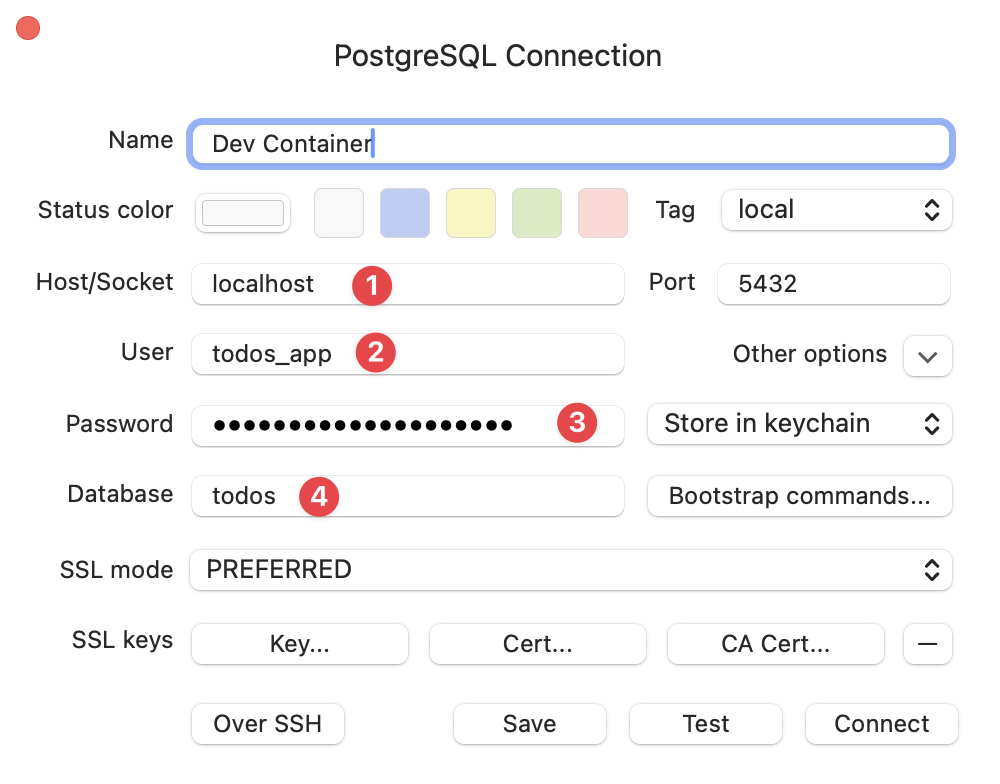This screenshot has width=1000, height=784.
Task: Click the Connect button
Action: click(x=881, y=724)
